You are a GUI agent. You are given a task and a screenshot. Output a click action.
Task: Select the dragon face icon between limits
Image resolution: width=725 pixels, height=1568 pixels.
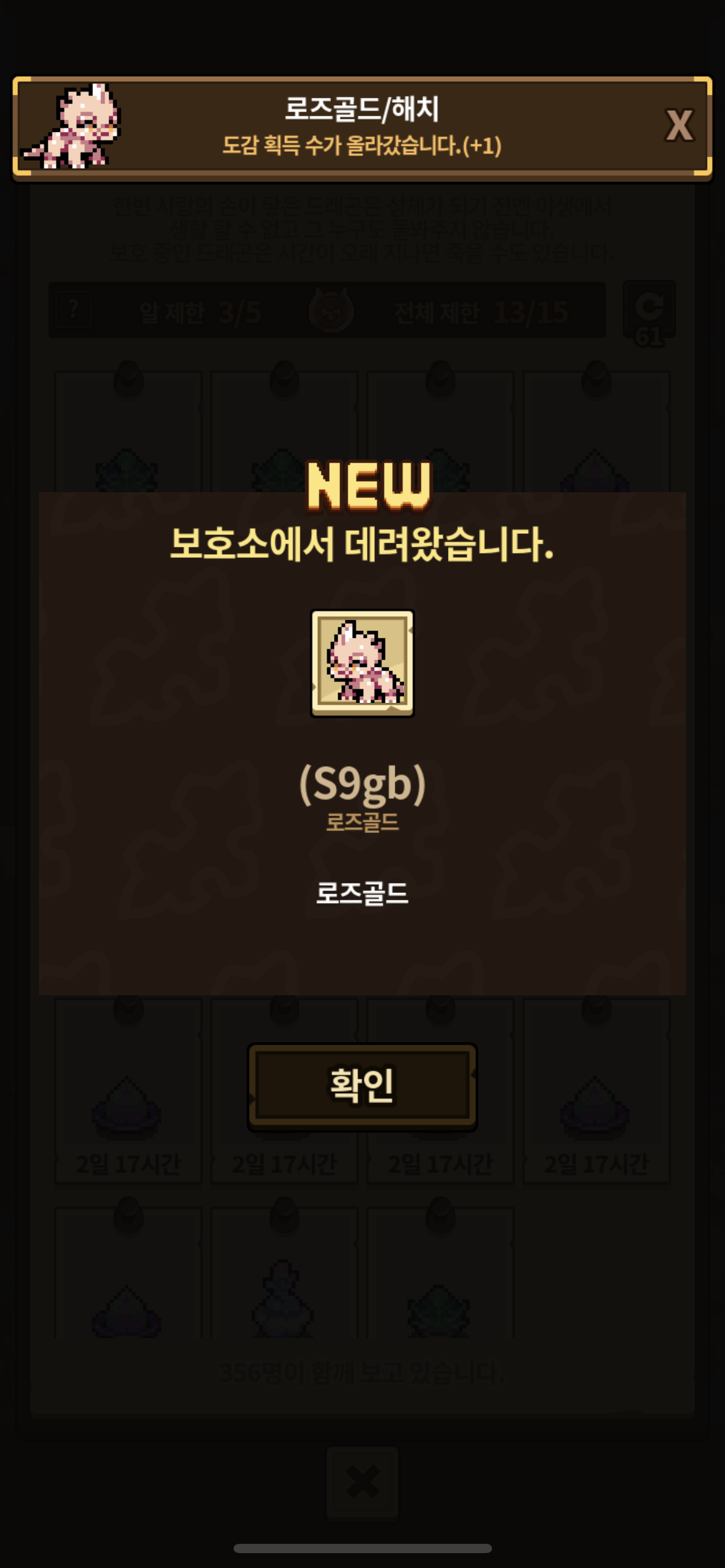(332, 311)
